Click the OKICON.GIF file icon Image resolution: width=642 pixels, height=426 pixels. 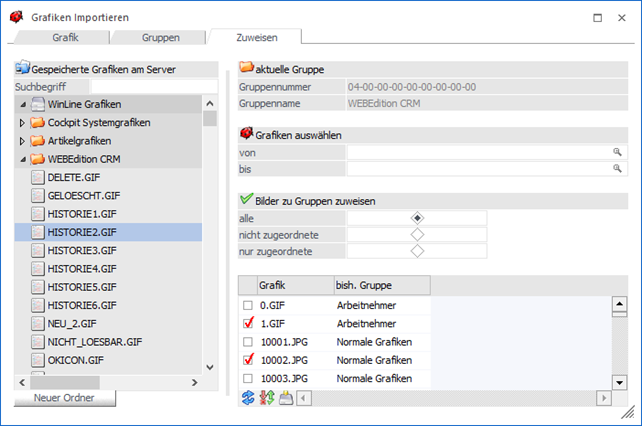tap(38, 360)
